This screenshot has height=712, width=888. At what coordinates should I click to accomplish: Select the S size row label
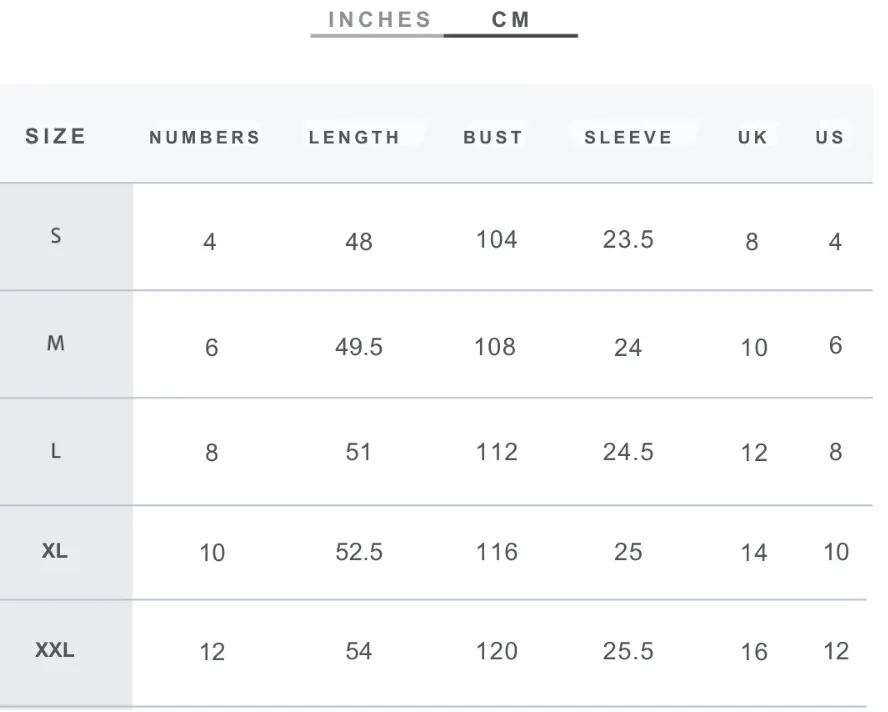click(x=56, y=236)
